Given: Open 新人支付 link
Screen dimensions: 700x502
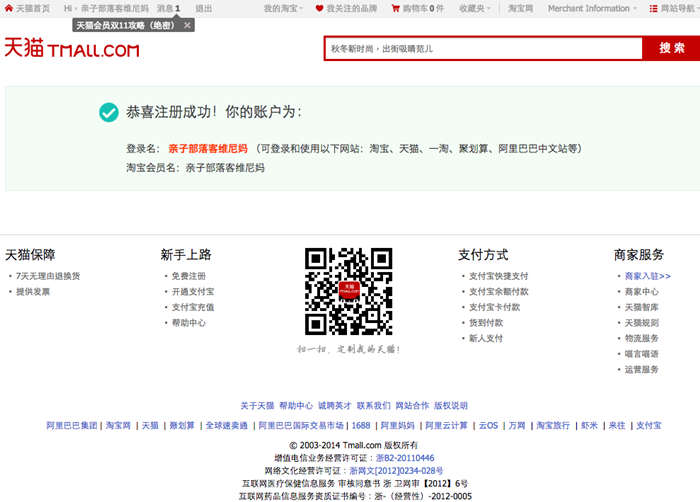Looking at the screenshot, I should [x=486, y=339].
